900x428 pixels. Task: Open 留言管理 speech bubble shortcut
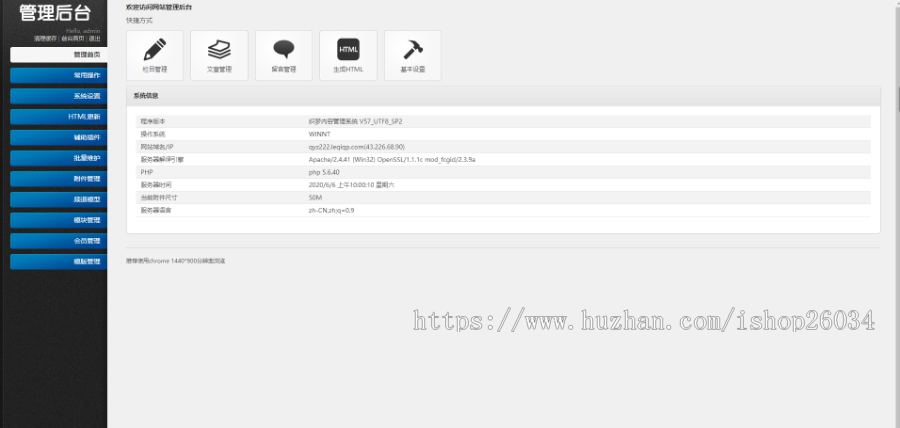(284, 55)
